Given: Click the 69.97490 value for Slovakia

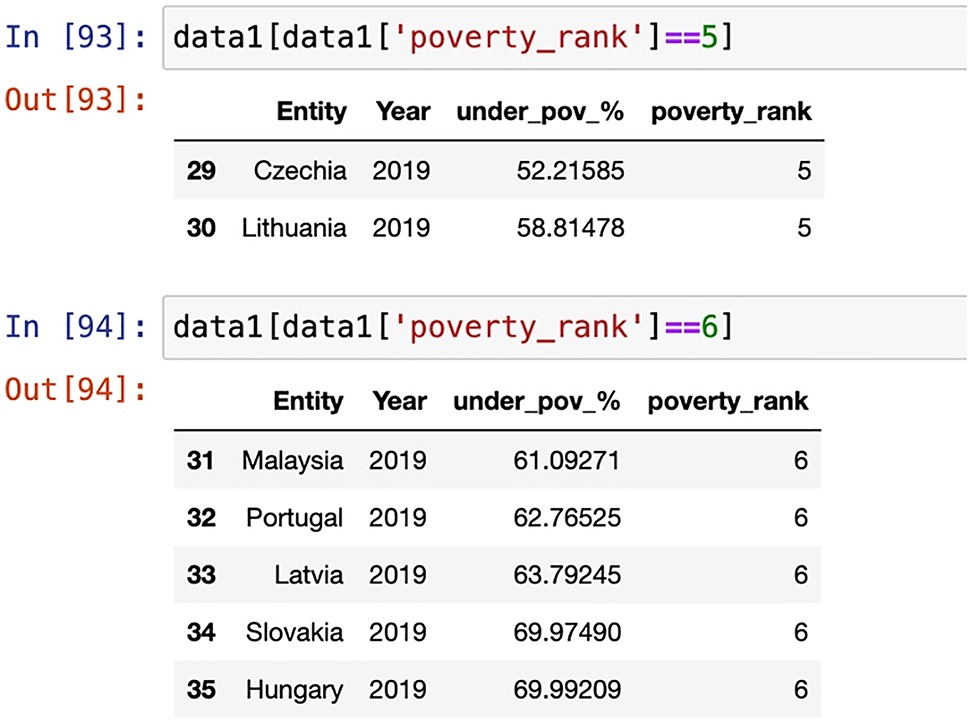Looking at the screenshot, I should coord(567,633).
